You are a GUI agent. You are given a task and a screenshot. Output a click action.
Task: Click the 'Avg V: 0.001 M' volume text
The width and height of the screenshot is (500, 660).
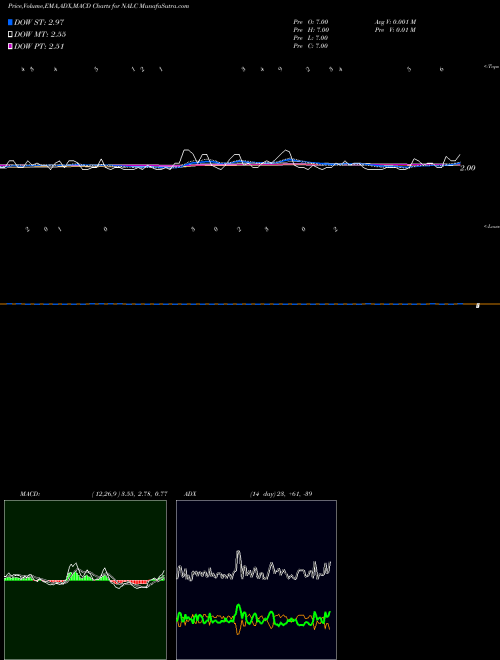[396, 22]
